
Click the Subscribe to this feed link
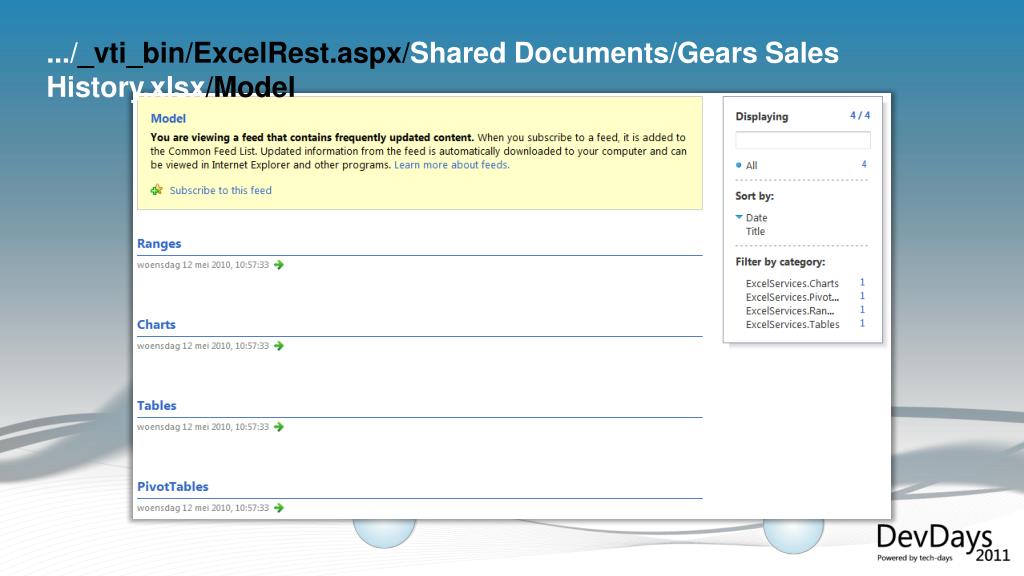(222, 190)
